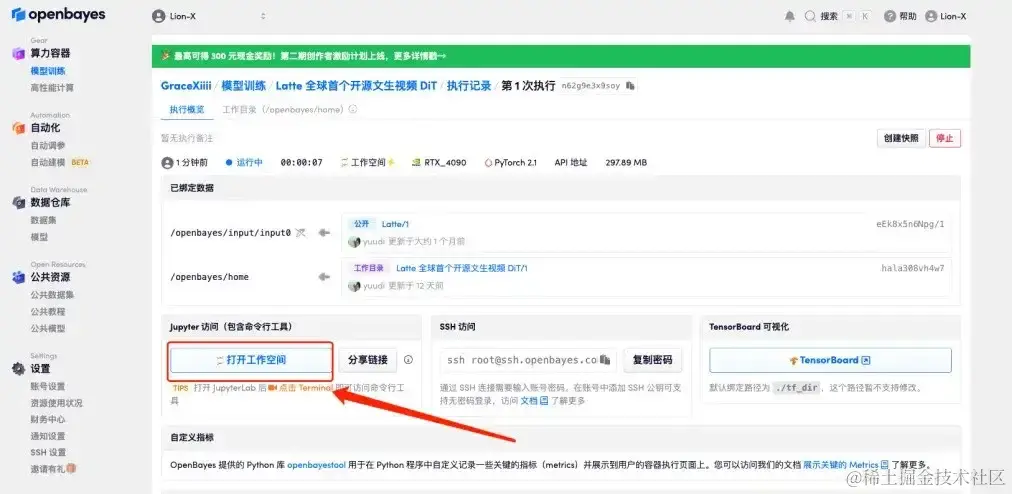Open 公共教程 in the sidebar
The image size is (1012, 494).
pos(48,311)
